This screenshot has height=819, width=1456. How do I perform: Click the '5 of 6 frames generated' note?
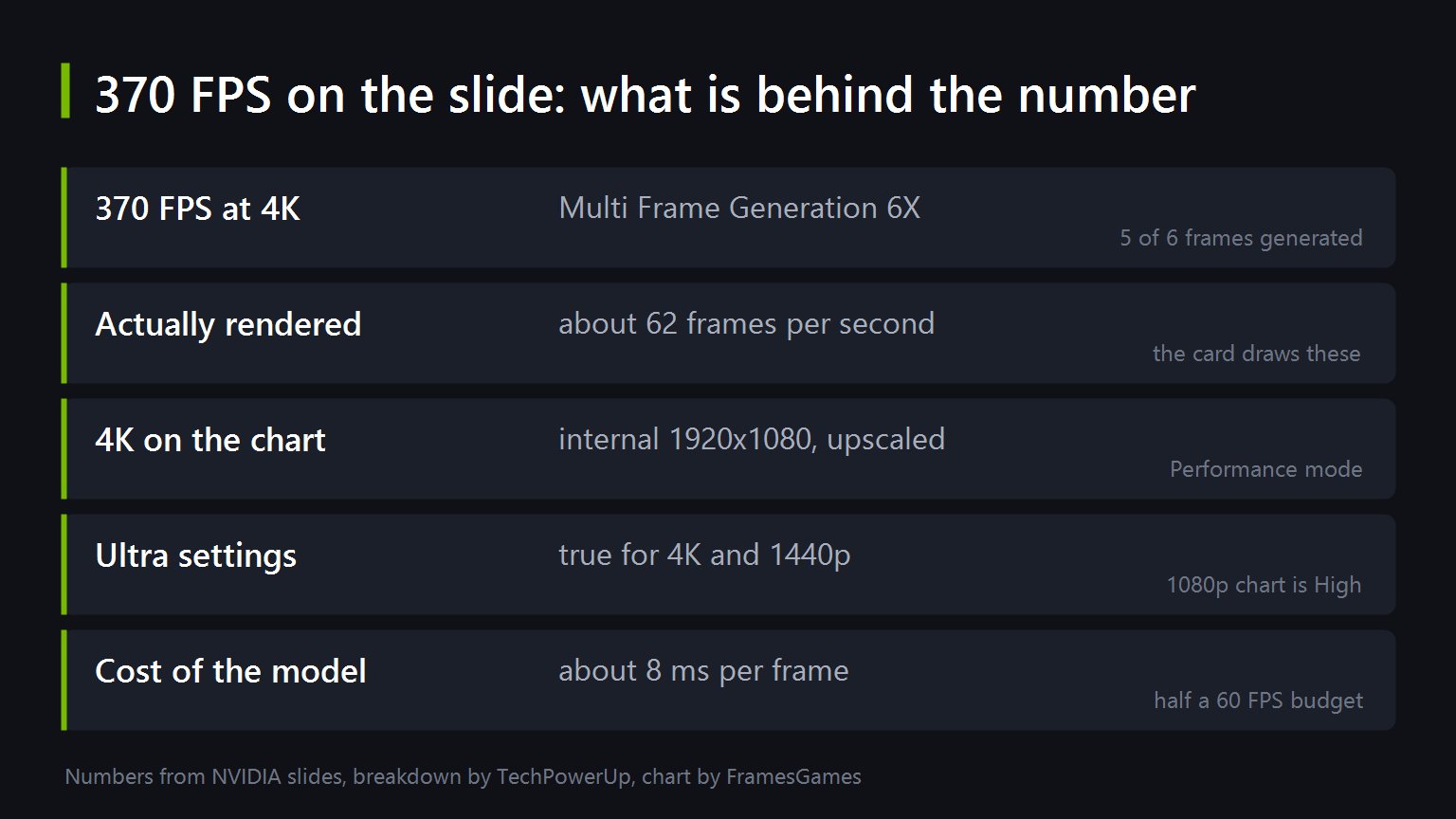click(1241, 238)
